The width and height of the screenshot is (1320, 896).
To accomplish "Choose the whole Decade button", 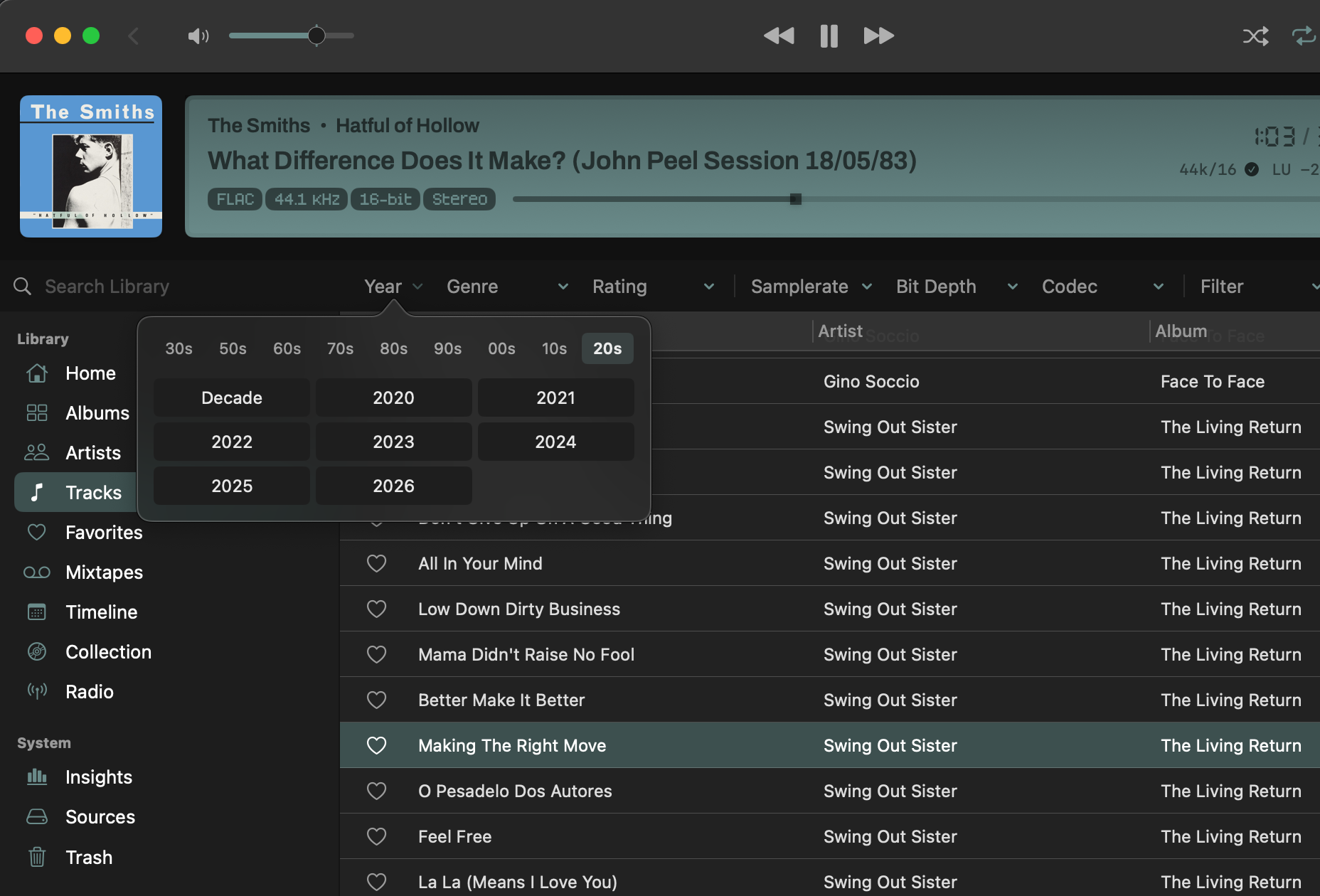I will (232, 398).
